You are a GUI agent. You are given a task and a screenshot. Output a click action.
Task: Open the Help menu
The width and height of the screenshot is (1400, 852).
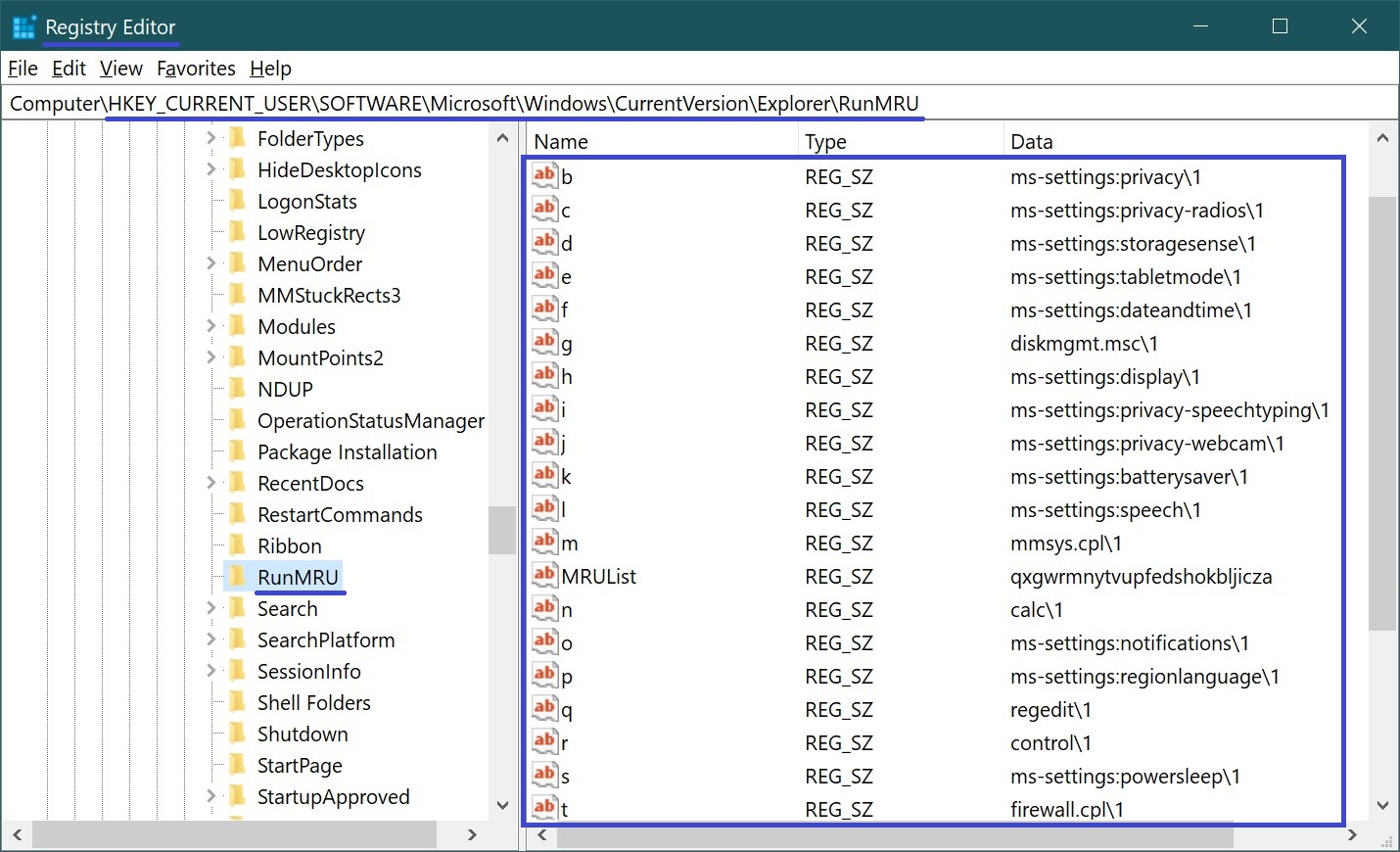pyautogui.click(x=270, y=68)
